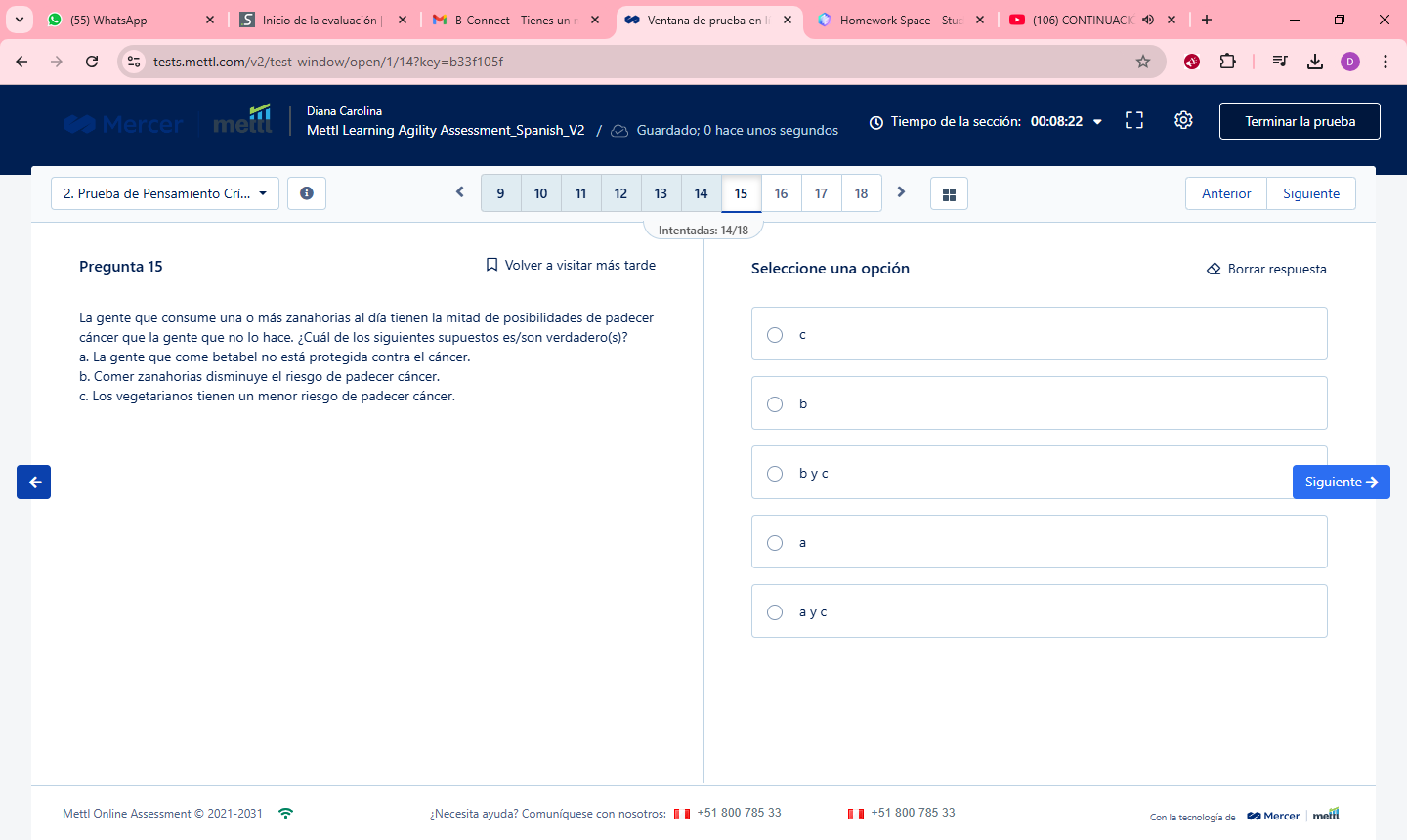Go to question 12

[x=621, y=193]
